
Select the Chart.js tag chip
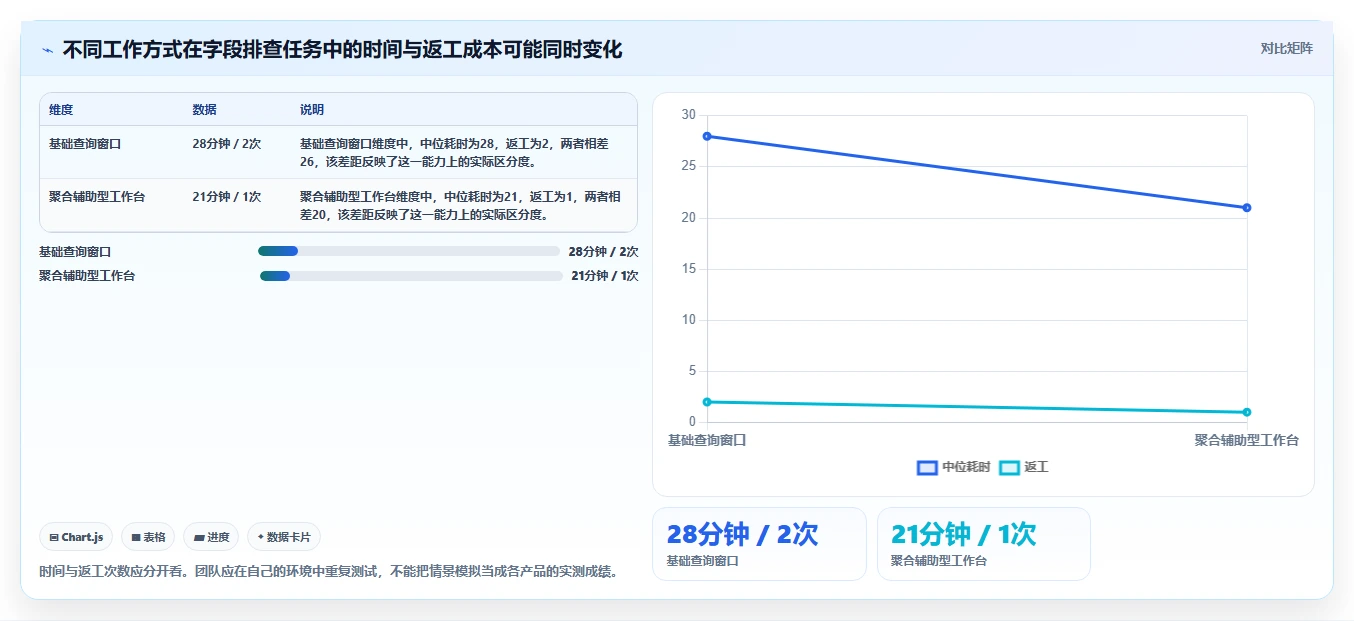[77, 537]
